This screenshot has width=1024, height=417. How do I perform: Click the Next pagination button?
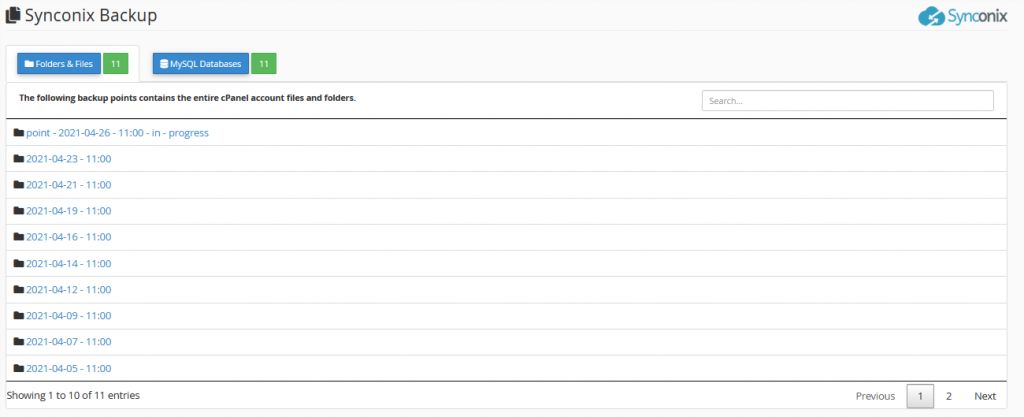click(x=985, y=396)
